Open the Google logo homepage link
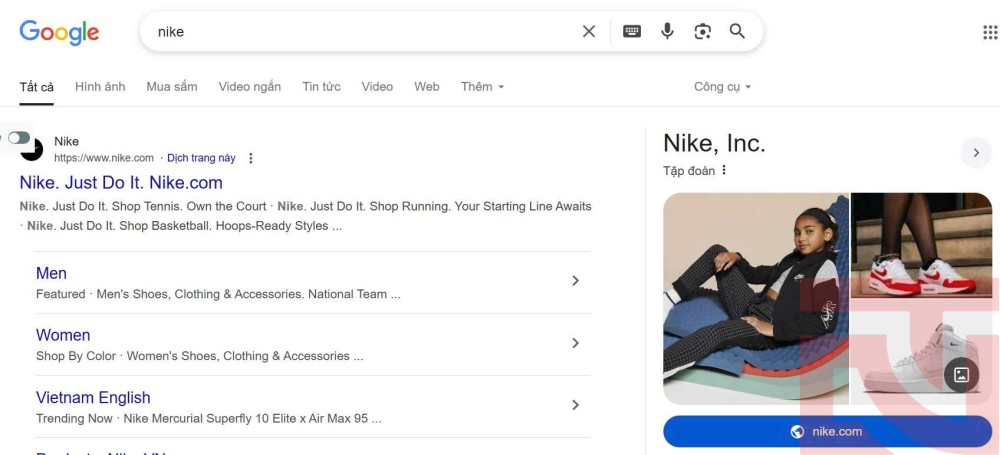The image size is (1000, 455). [59, 32]
